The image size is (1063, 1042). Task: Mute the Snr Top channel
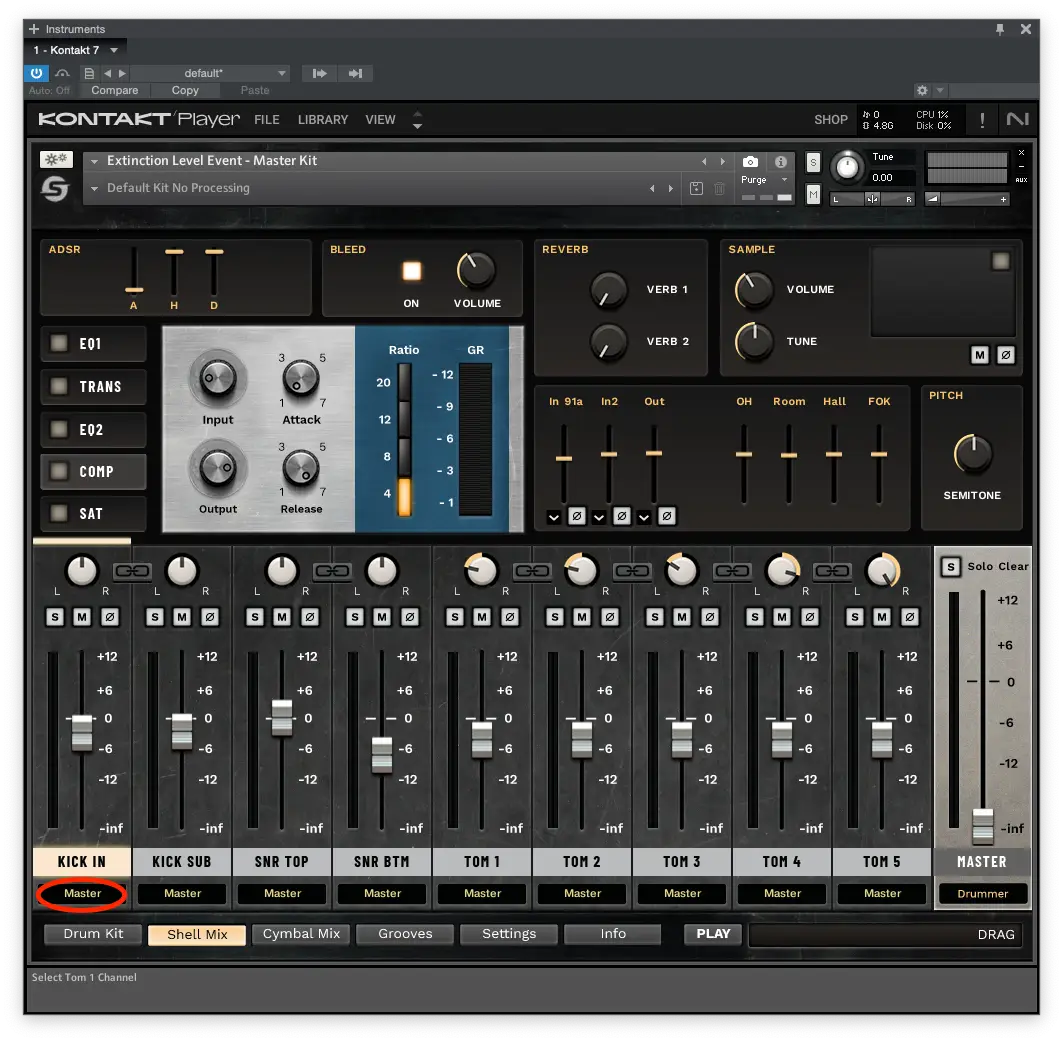pyautogui.click(x=282, y=617)
